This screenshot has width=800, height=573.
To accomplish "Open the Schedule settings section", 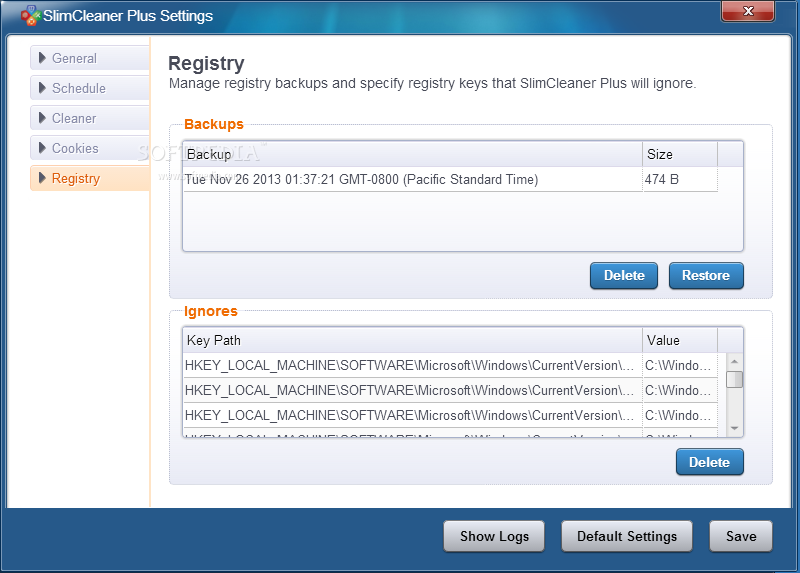I will point(90,88).
